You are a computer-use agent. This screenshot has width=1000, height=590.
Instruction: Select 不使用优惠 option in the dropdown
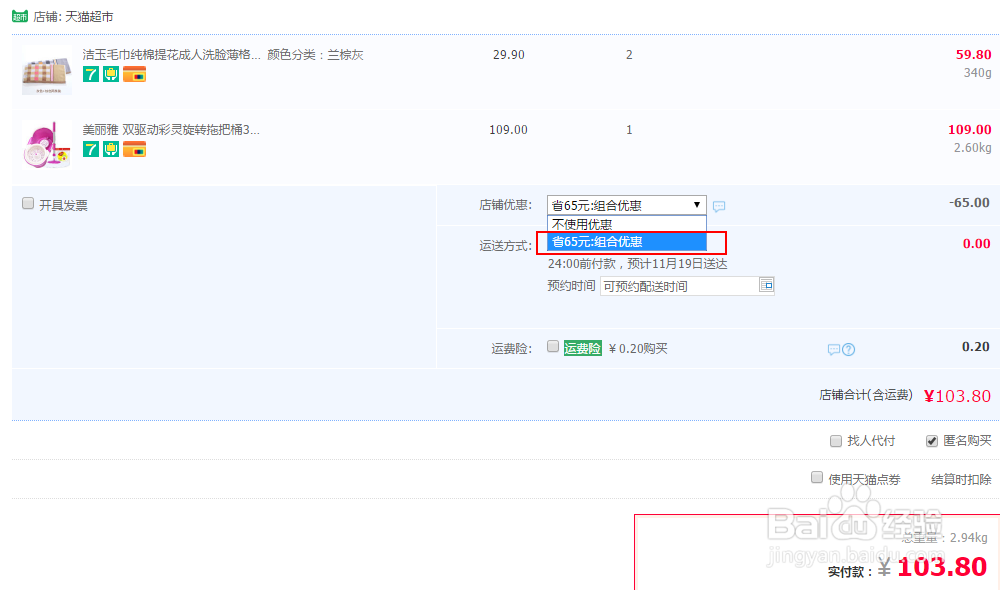(x=626, y=224)
